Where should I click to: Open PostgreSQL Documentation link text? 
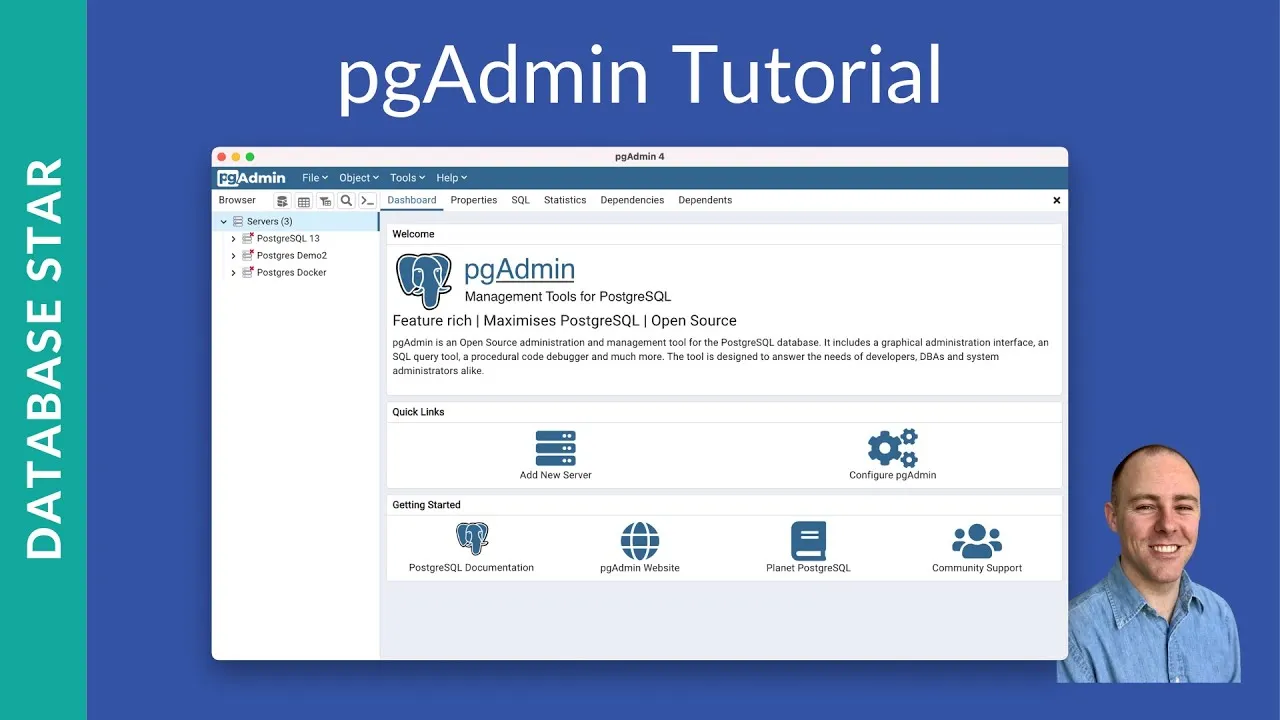(471, 568)
